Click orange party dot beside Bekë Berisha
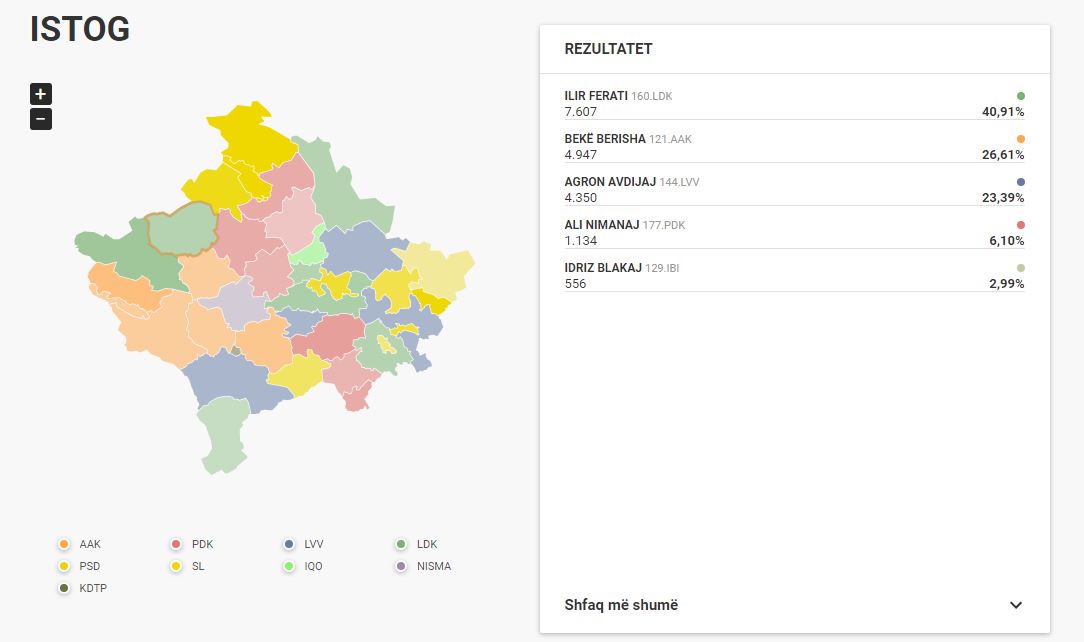Image resolution: width=1084 pixels, height=642 pixels. (1020, 139)
